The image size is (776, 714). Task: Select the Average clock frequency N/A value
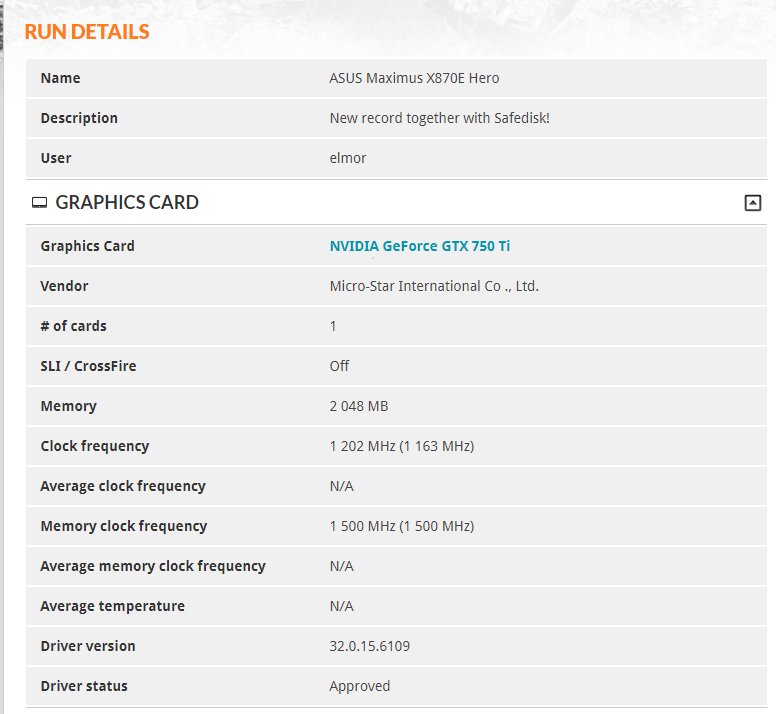[x=341, y=486]
